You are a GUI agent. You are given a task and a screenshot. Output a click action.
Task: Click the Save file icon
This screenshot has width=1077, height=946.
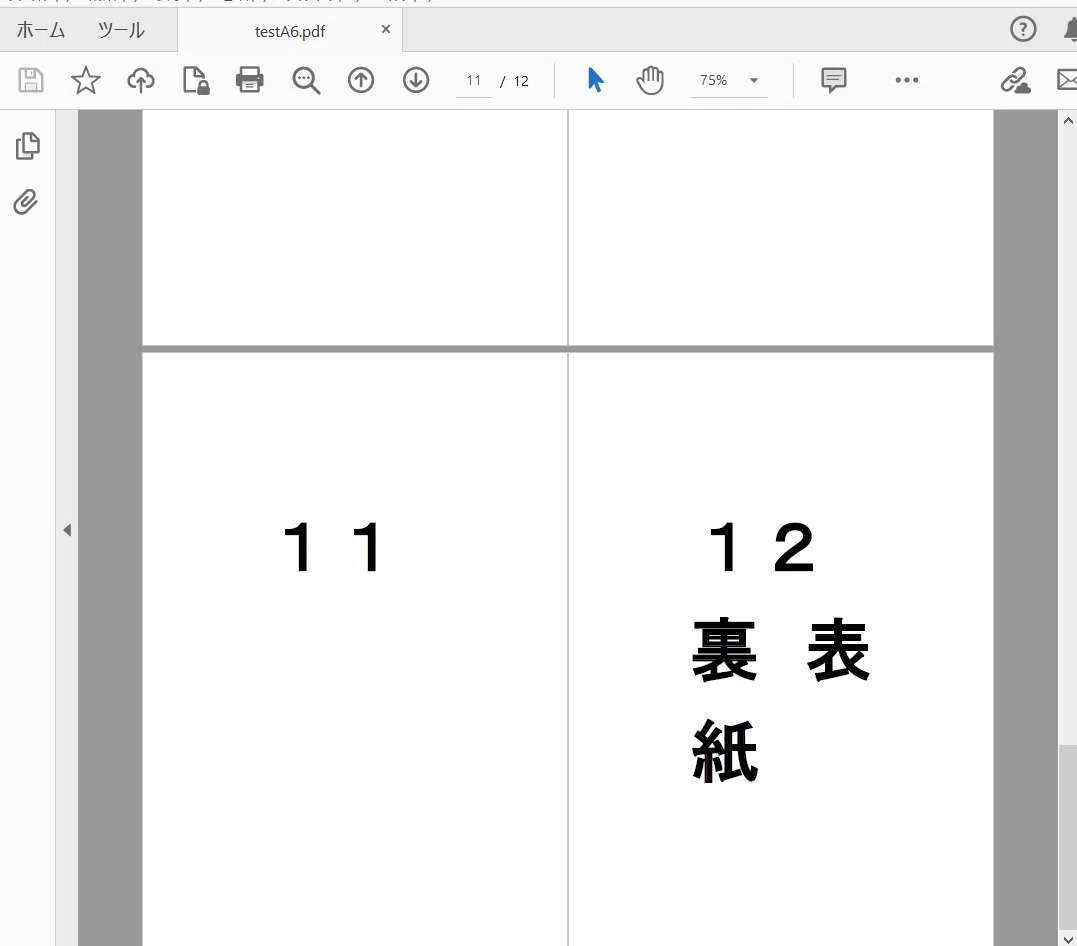[31, 80]
